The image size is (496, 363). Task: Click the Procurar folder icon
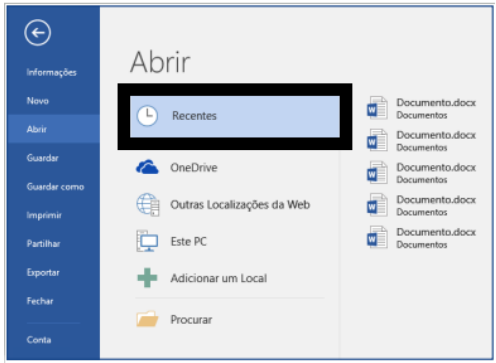click(x=147, y=319)
